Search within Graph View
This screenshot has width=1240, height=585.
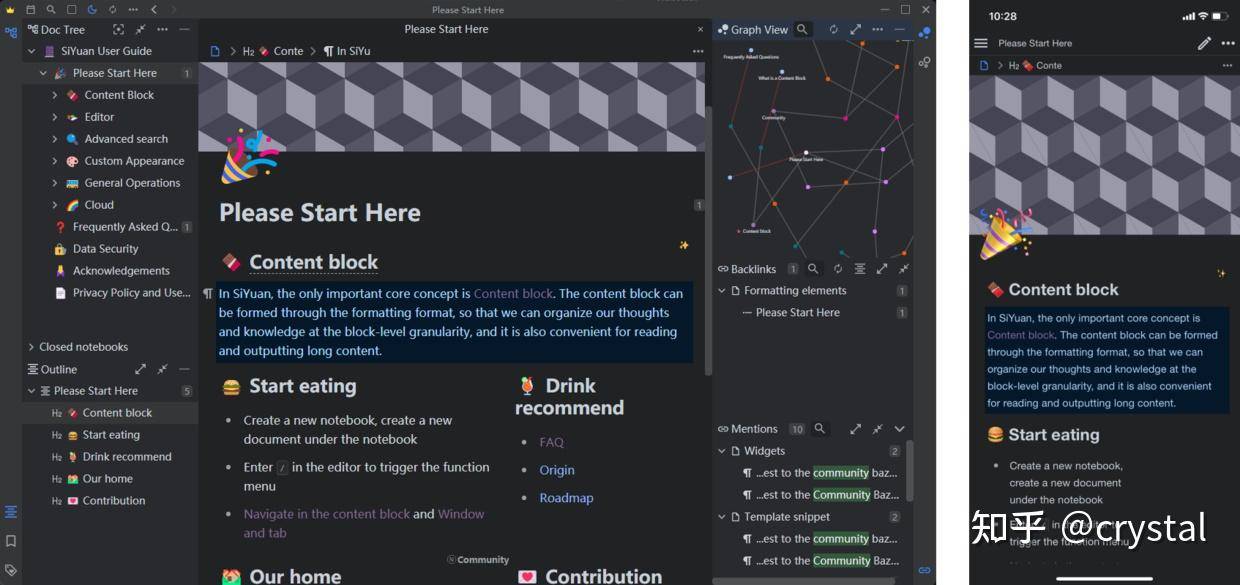tap(802, 30)
